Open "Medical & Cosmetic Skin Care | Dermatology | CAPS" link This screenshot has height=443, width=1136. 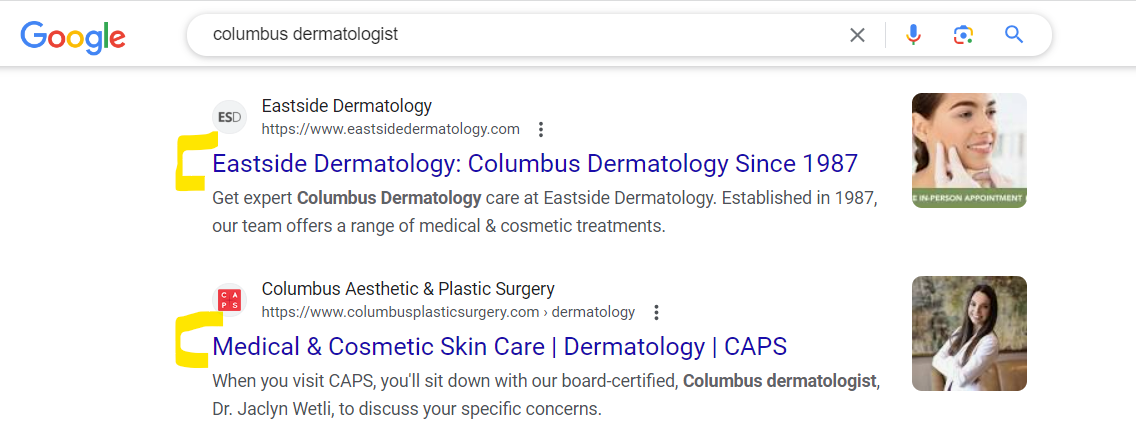499,347
